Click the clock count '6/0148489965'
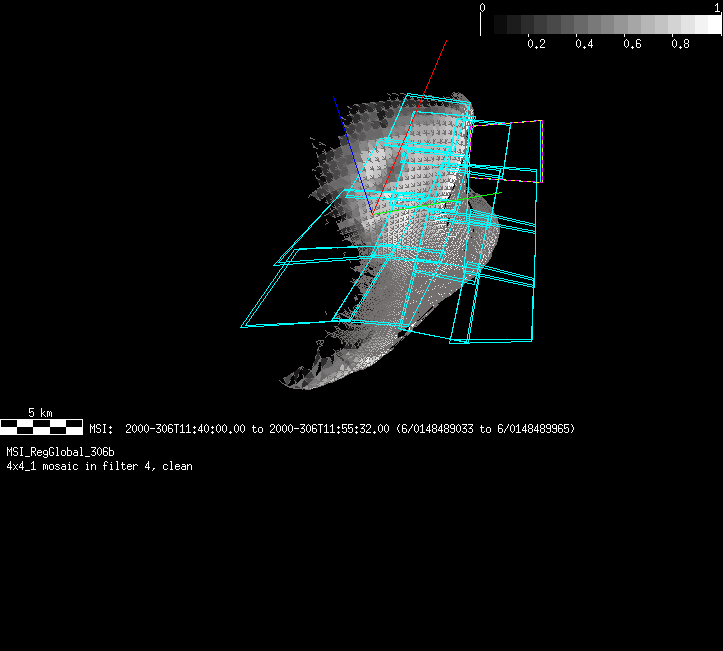The image size is (723, 651). pyautogui.click(x=533, y=429)
